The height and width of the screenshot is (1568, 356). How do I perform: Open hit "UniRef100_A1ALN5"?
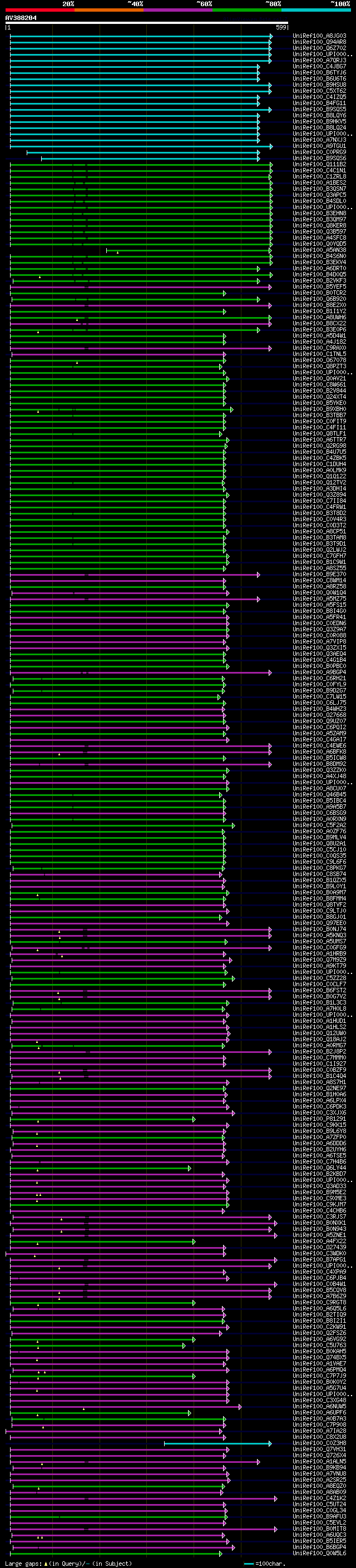tap(319, 1461)
